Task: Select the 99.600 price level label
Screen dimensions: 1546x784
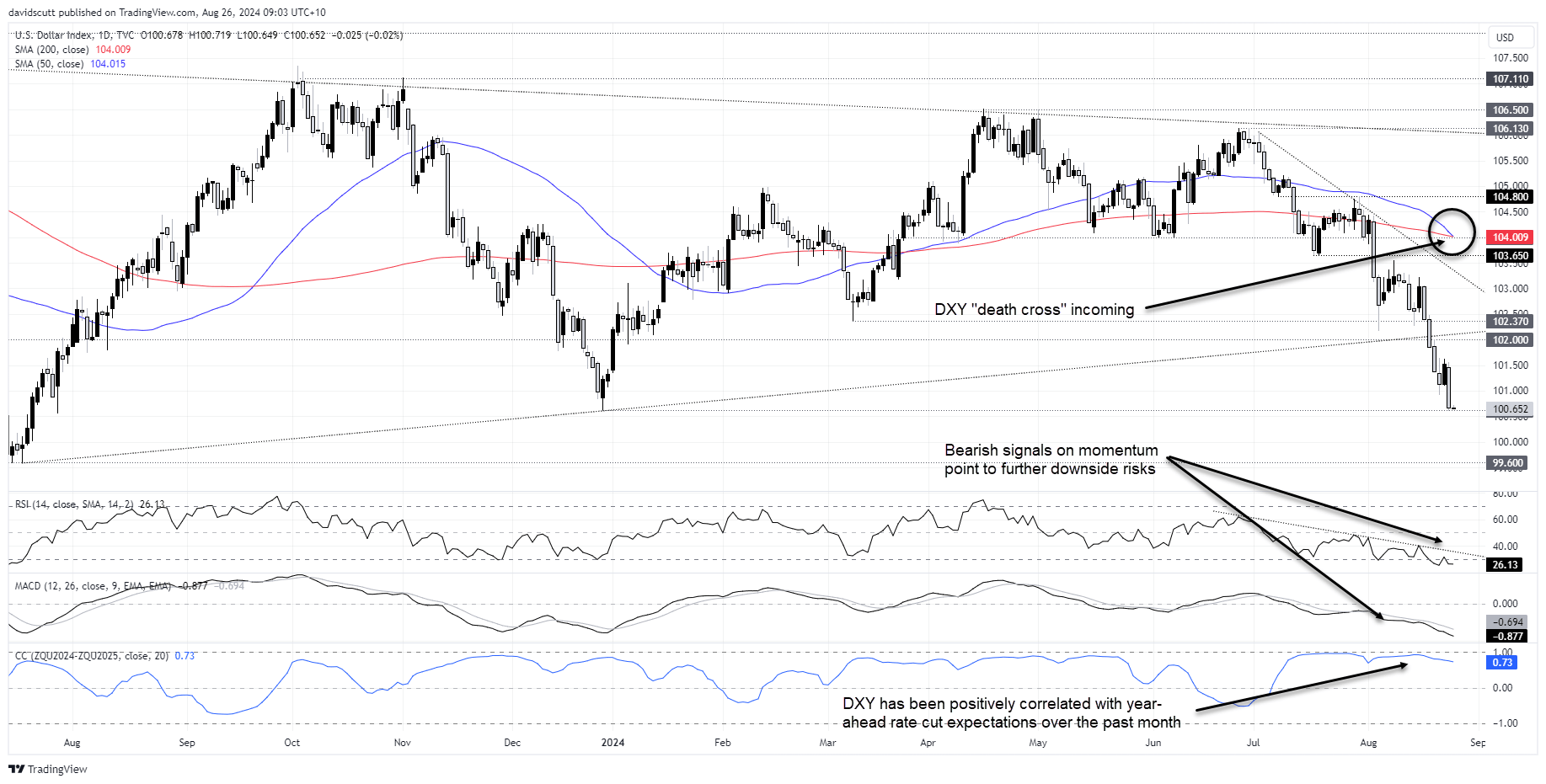Action: click(x=1507, y=463)
